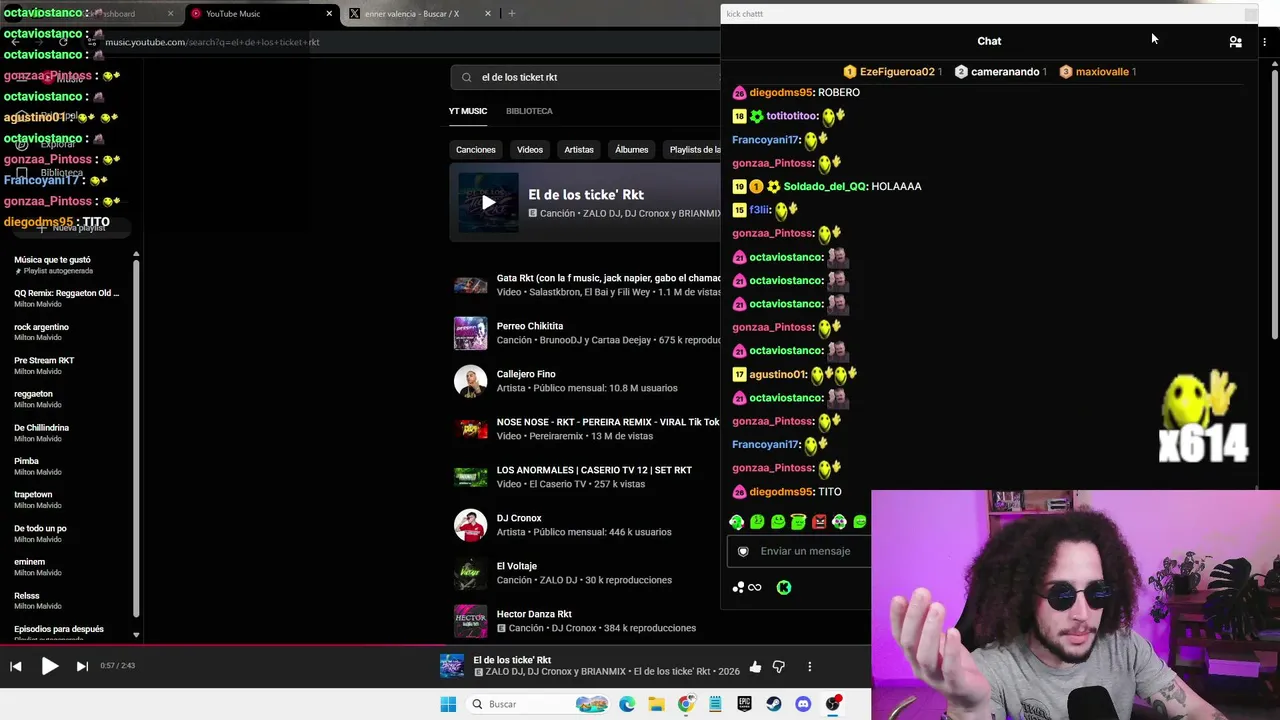Click the Enviar un mensaje chat input
The width and height of the screenshot is (1280, 720).
(x=800, y=551)
